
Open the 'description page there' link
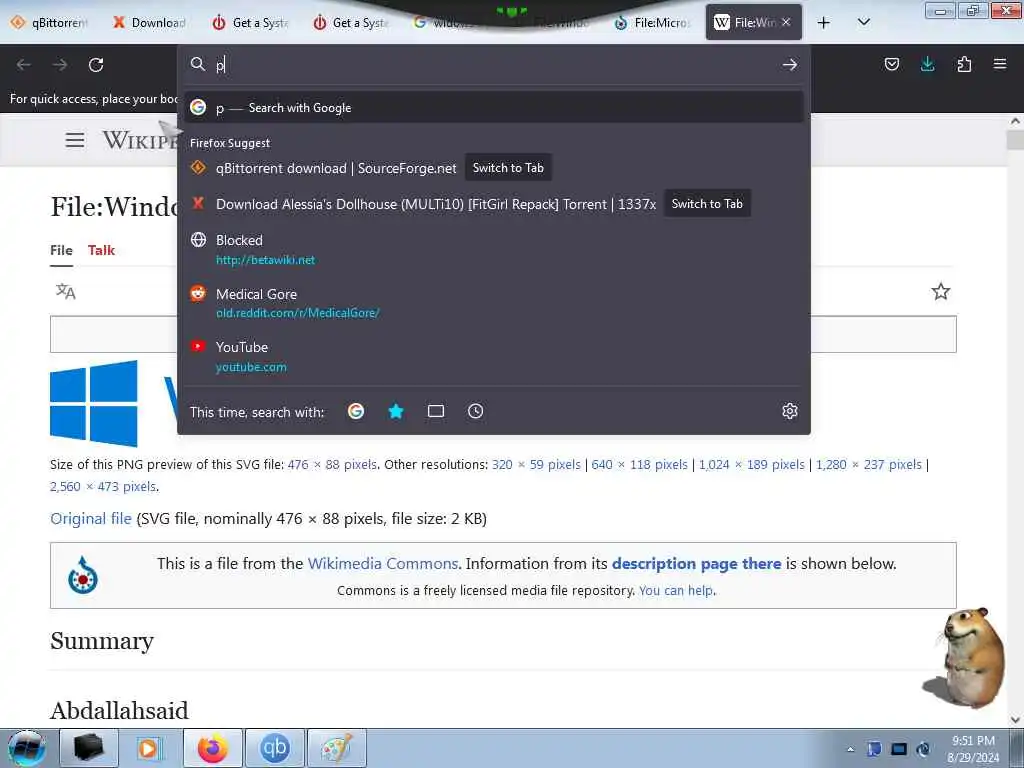[696, 564]
